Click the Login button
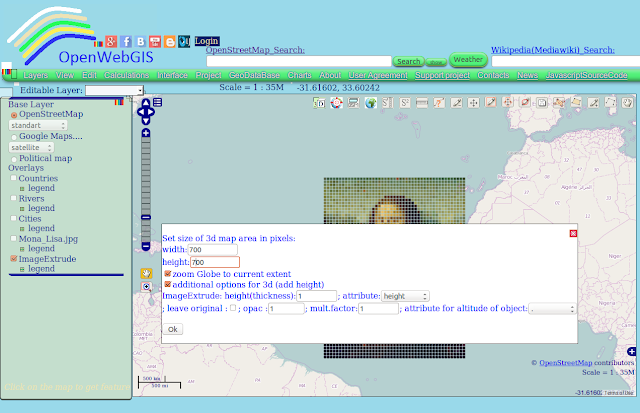 click(207, 41)
